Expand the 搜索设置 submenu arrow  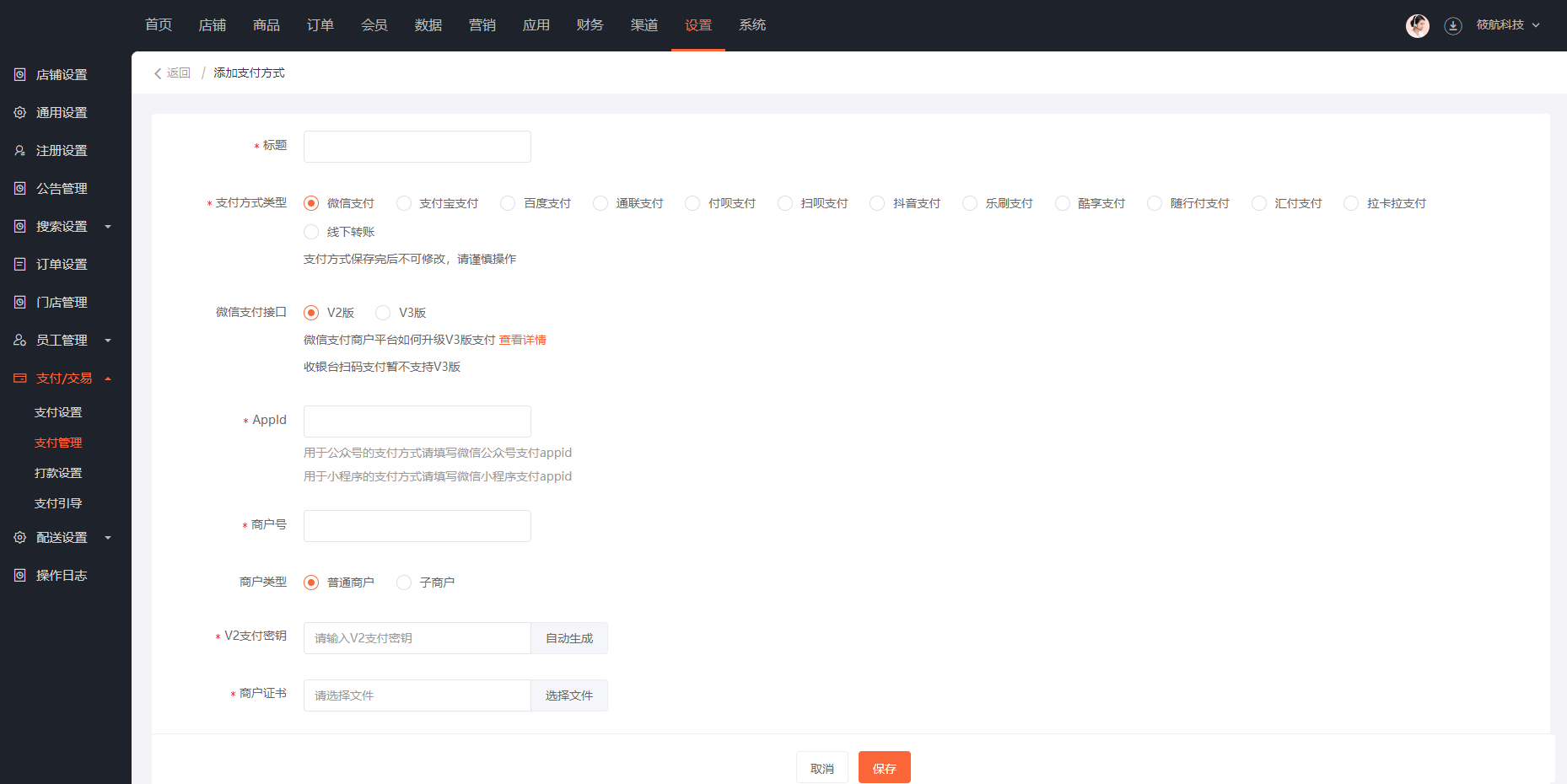point(108,227)
